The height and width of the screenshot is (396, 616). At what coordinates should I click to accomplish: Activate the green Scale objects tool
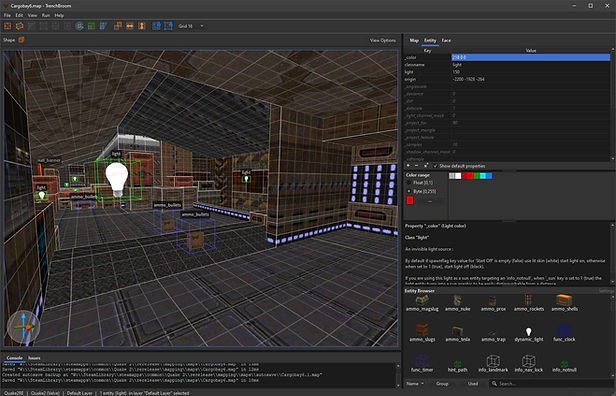pyautogui.click(x=92, y=26)
